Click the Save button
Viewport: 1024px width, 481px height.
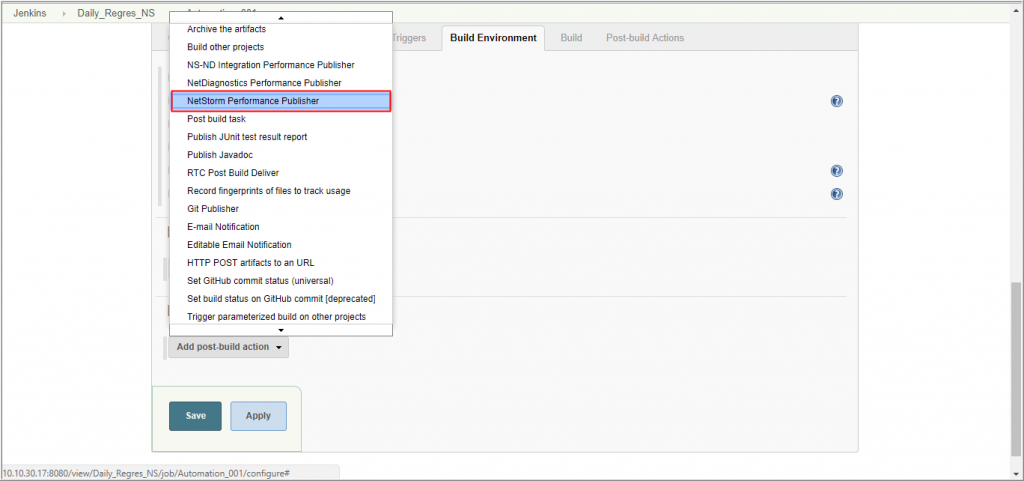[195, 416]
